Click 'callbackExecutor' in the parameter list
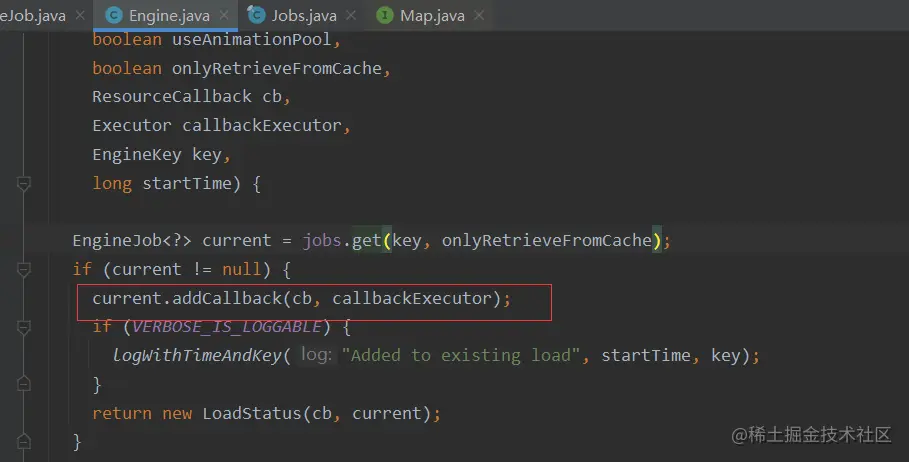The width and height of the screenshot is (909, 462). [262, 125]
